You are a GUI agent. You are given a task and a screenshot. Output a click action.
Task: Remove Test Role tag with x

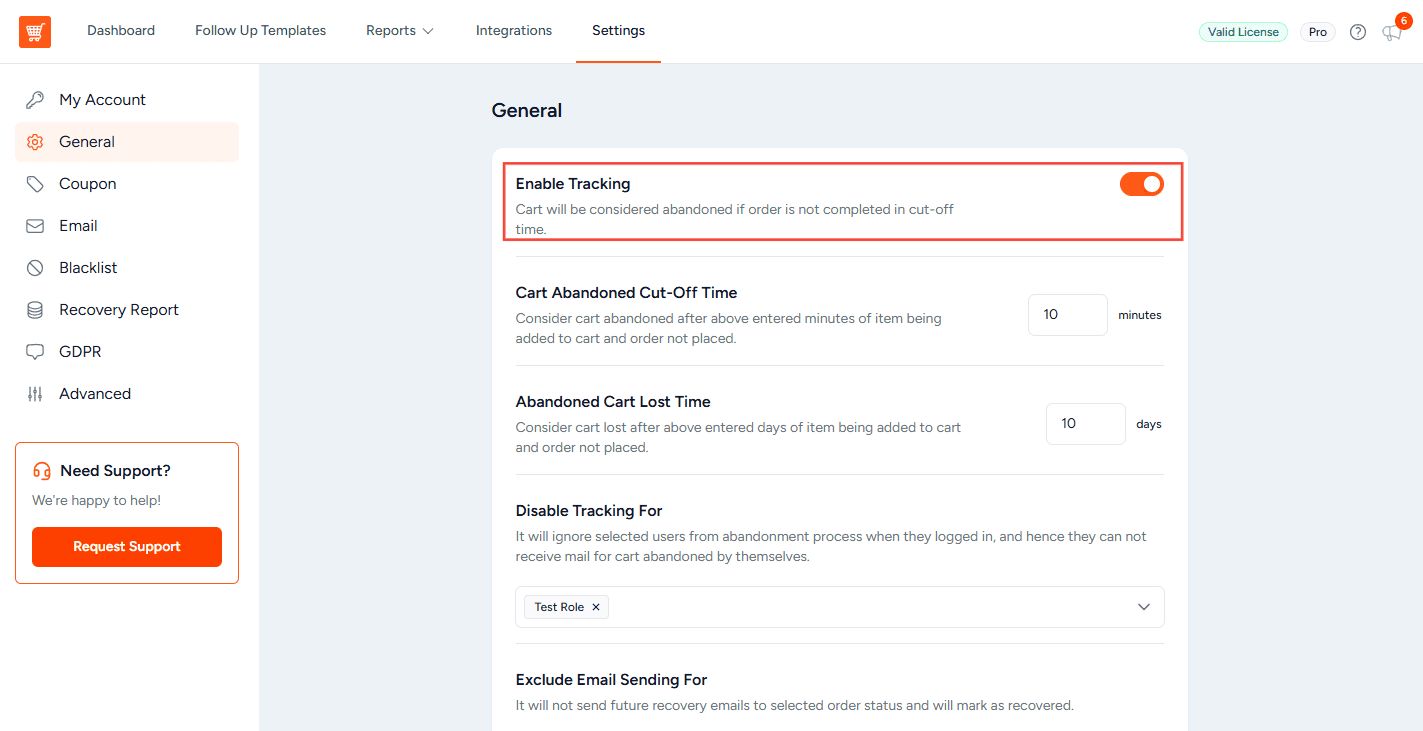click(596, 607)
